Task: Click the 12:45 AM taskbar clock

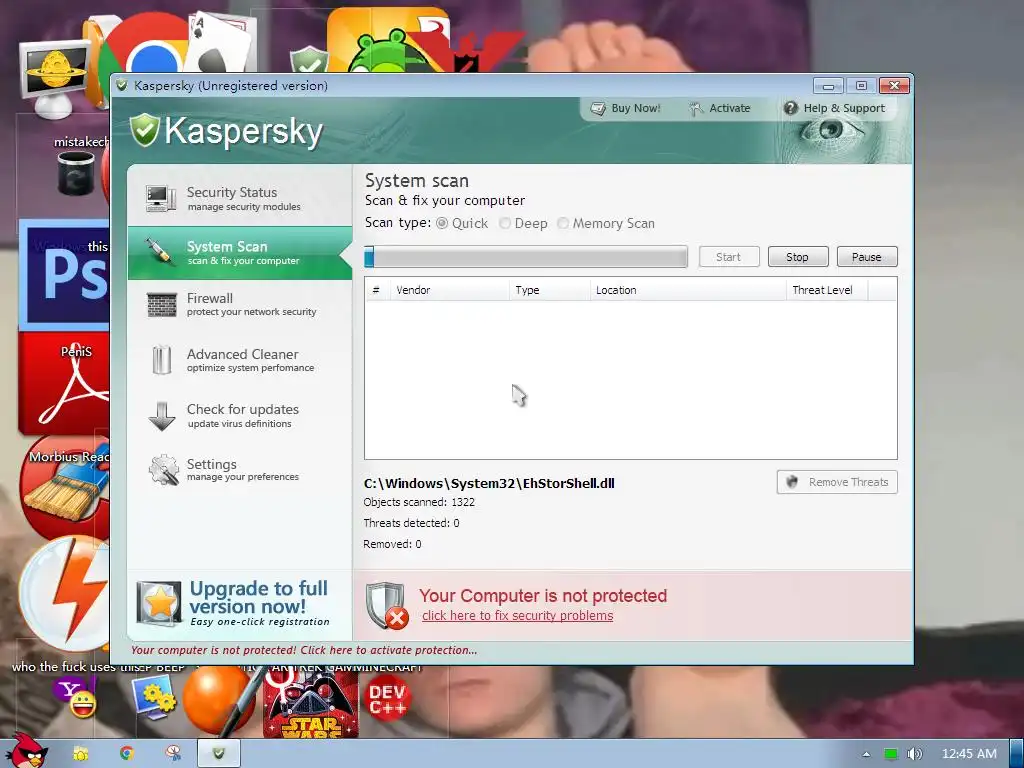Action: pos(969,754)
